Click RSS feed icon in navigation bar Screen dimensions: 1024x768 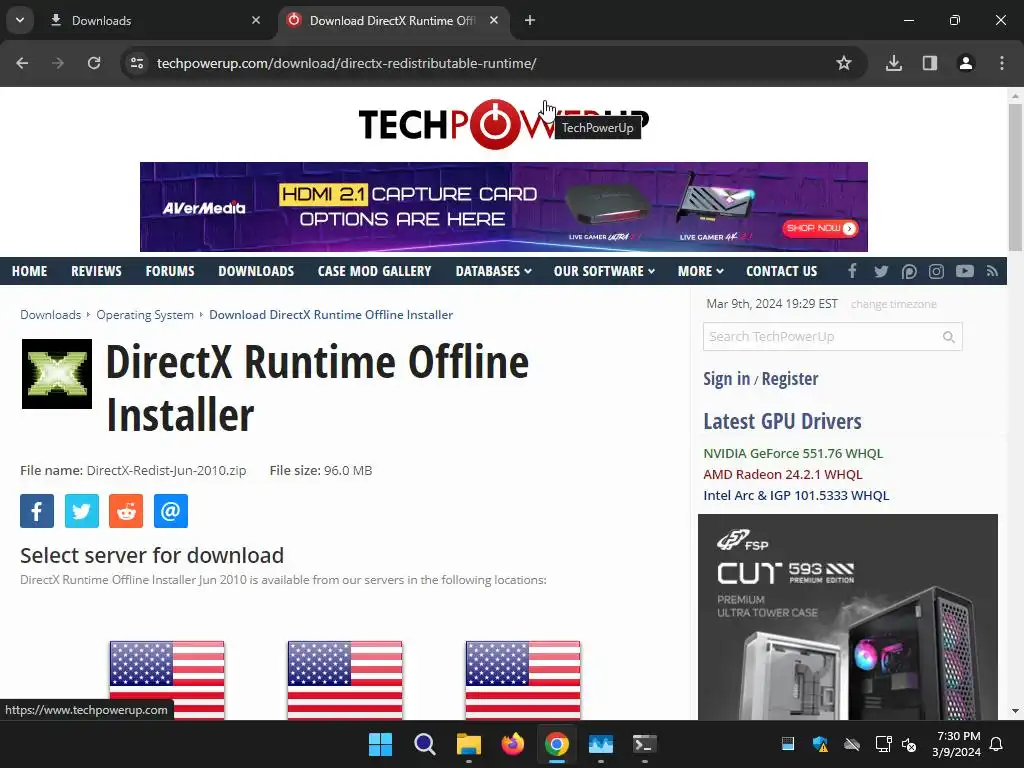click(992, 271)
